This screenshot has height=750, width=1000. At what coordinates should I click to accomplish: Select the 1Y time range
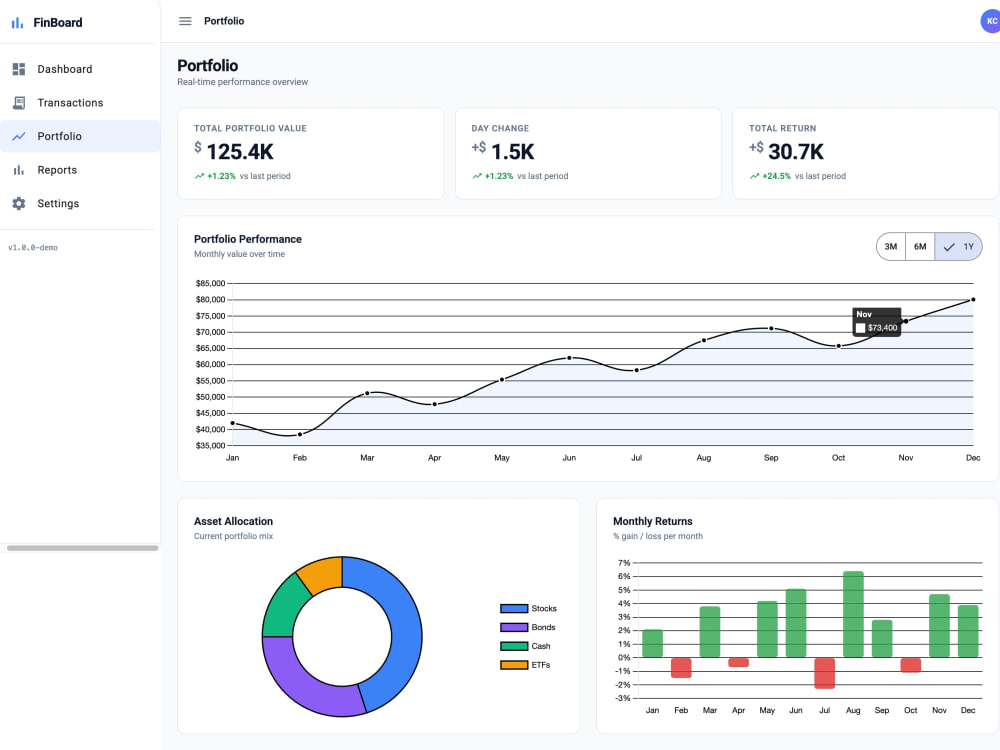(958, 247)
